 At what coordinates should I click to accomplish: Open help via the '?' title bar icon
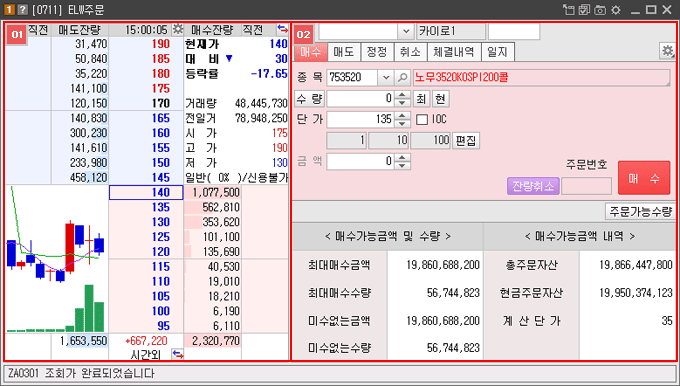pos(23,10)
